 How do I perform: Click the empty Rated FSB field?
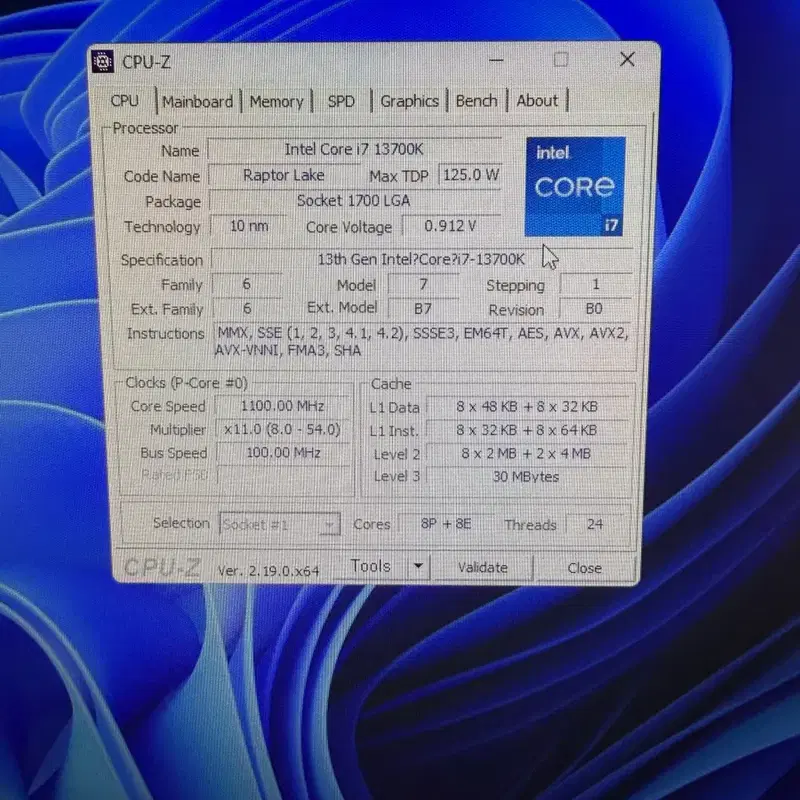pyautogui.click(x=283, y=476)
